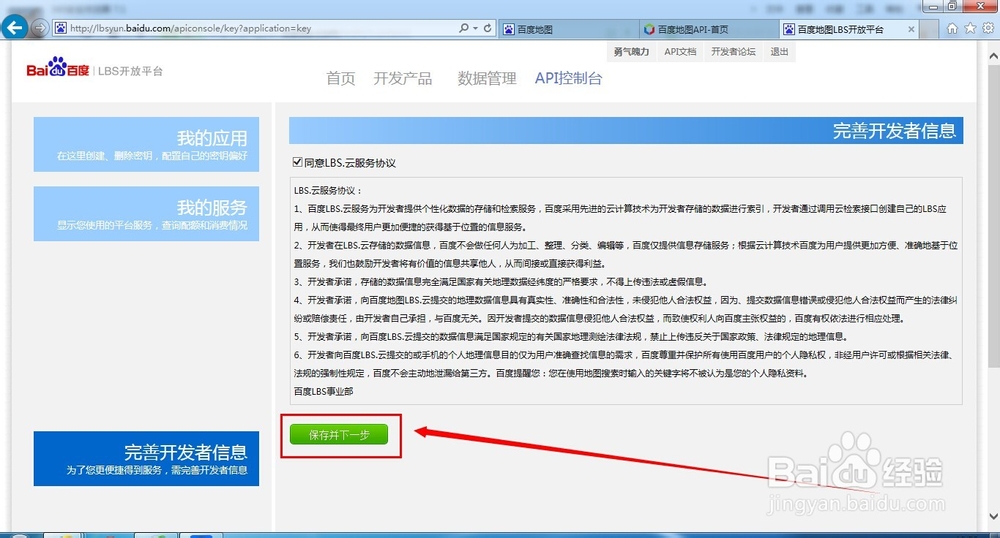
Task: Click the LBS.云服务协议： heading text
Action: 328,190
